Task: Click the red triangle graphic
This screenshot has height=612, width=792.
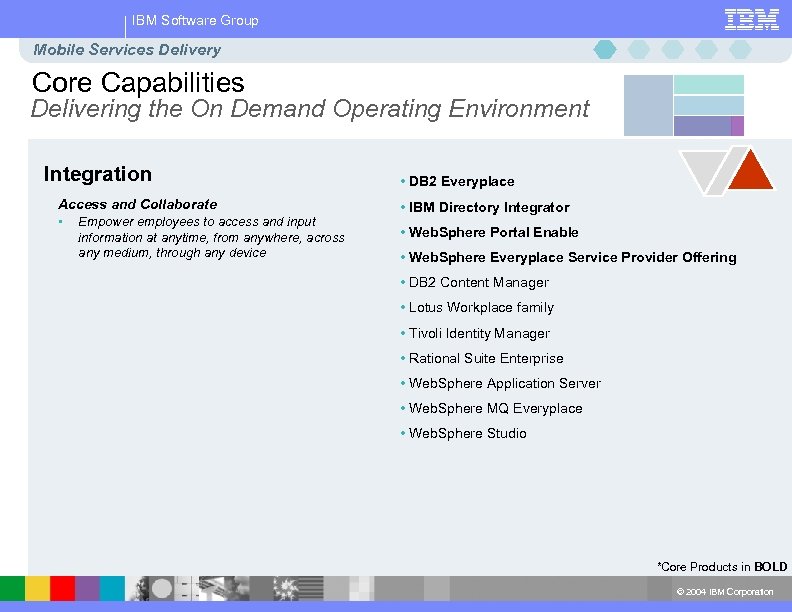Action: [x=751, y=171]
